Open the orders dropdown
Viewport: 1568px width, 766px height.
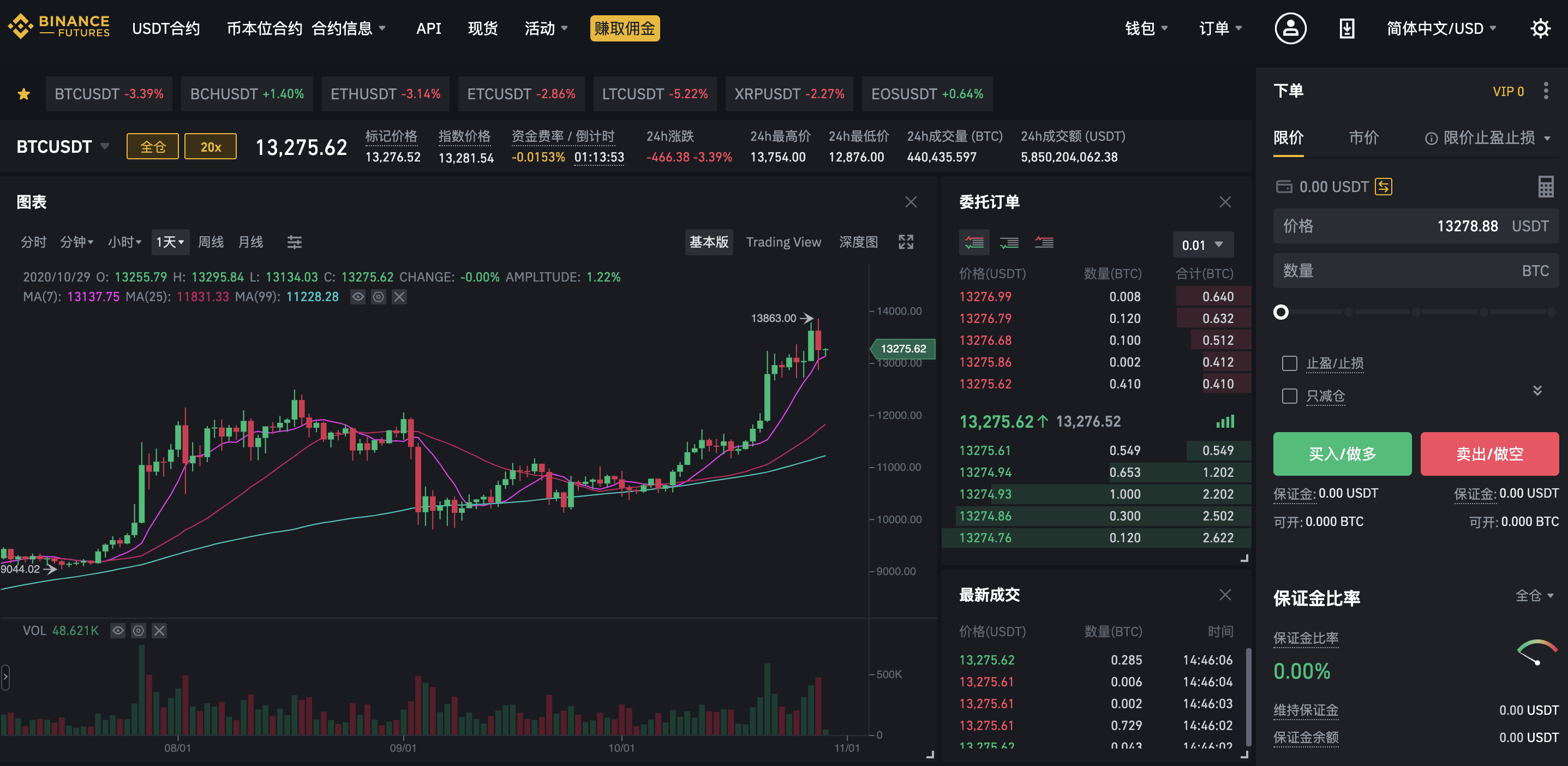click(x=1220, y=28)
